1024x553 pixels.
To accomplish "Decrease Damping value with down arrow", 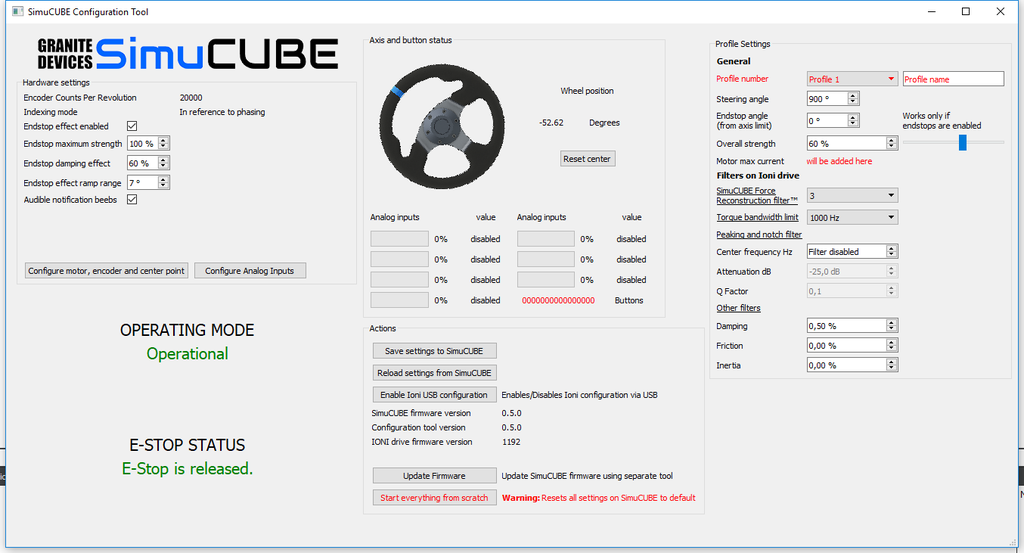I will pyautogui.click(x=891, y=329).
